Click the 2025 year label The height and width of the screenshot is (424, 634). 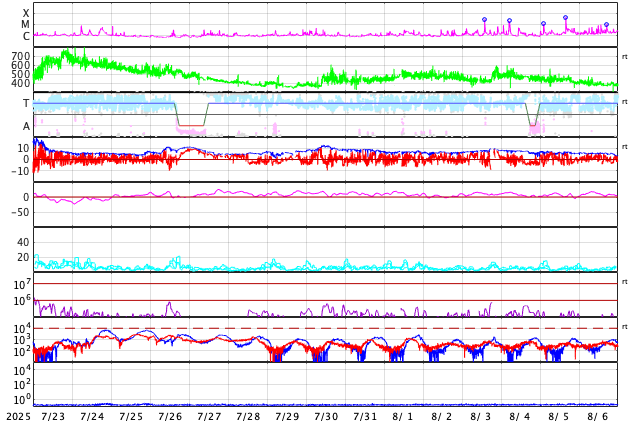[18, 417]
